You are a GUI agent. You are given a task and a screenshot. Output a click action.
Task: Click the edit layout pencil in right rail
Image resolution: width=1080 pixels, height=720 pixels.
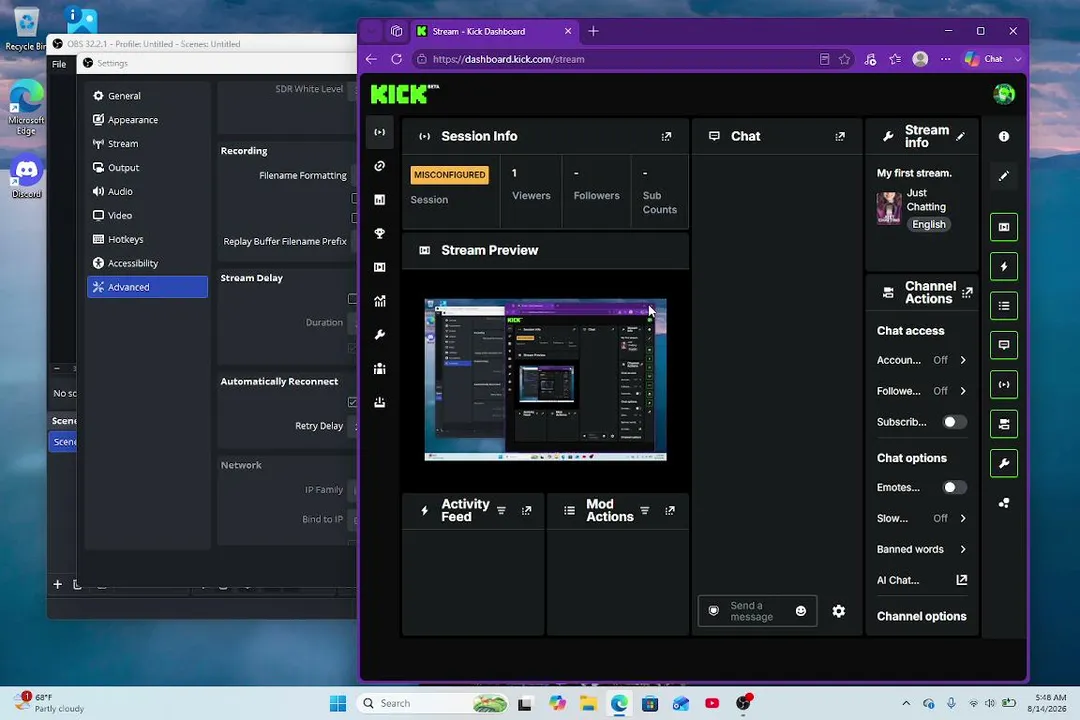[x=1004, y=176]
